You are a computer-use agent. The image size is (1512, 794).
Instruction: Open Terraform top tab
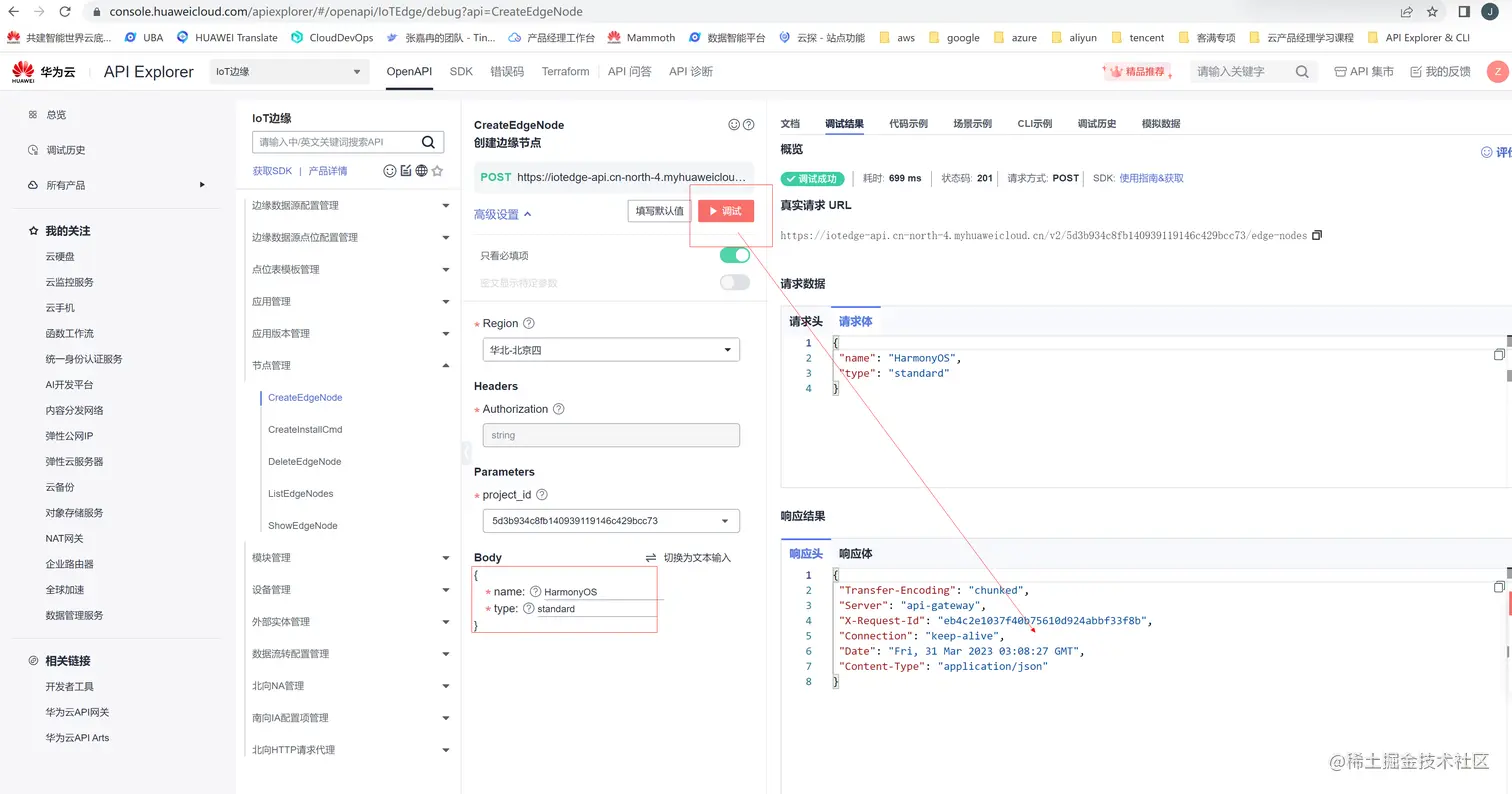click(x=565, y=72)
